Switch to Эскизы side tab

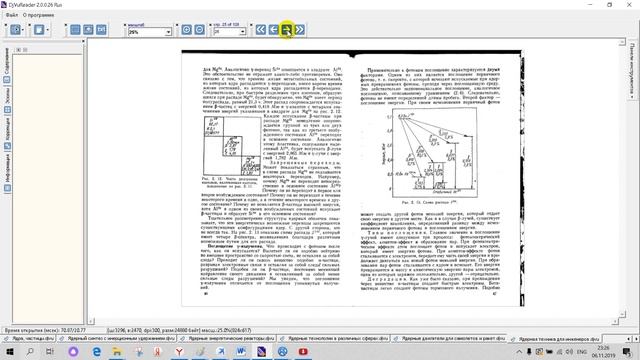pyautogui.click(x=7, y=101)
